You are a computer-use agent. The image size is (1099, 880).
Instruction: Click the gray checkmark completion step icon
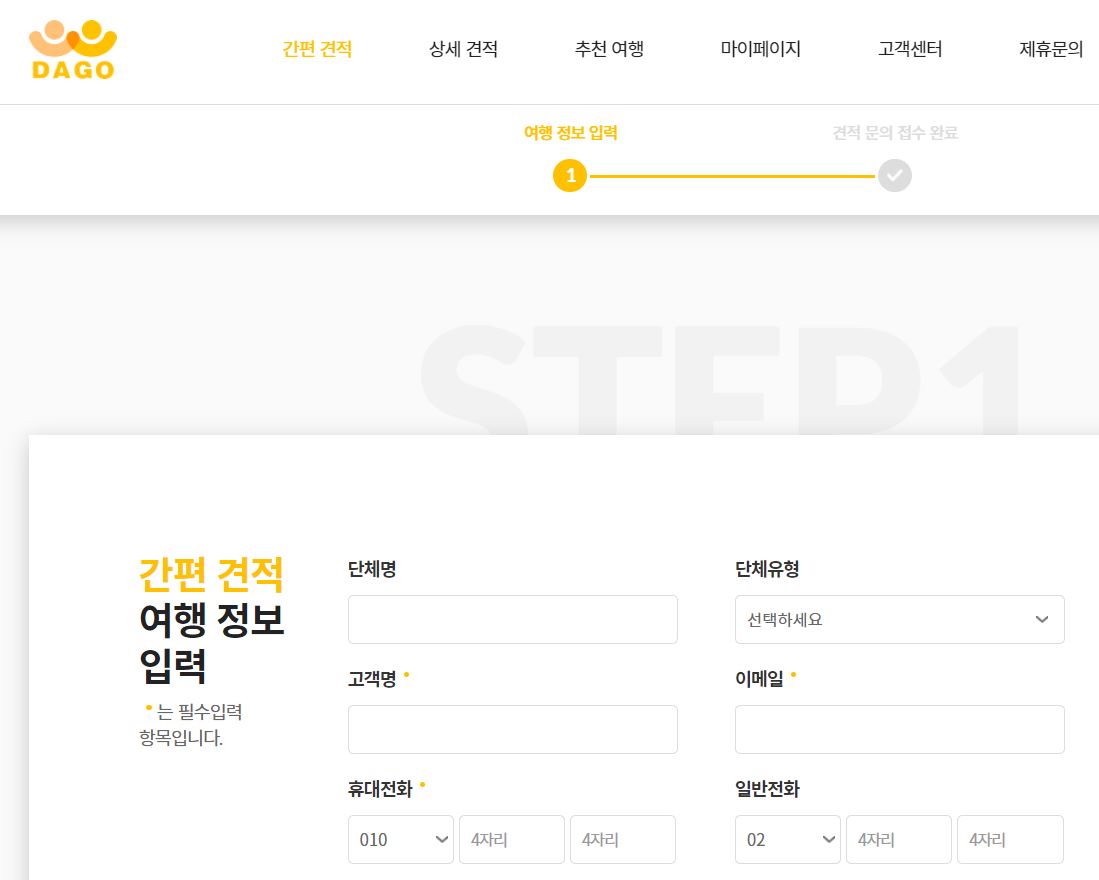tap(895, 175)
